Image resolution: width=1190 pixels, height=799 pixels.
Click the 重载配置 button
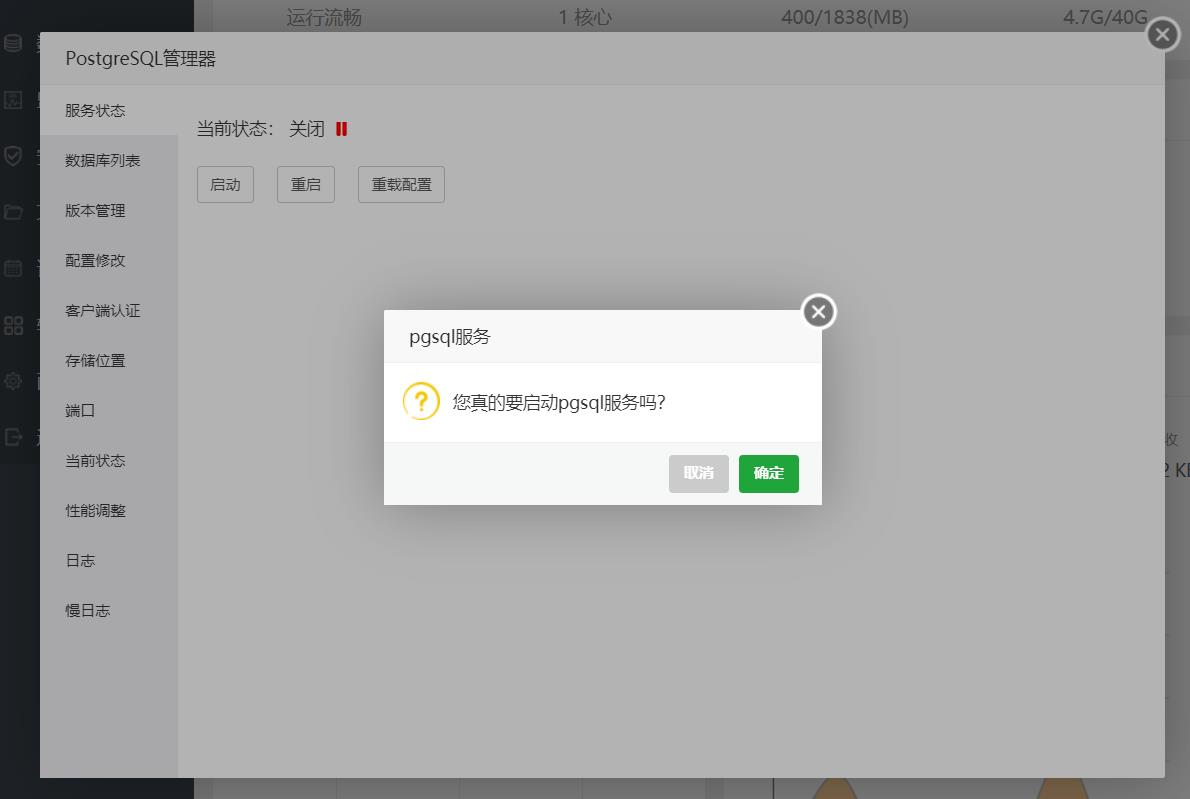click(401, 184)
